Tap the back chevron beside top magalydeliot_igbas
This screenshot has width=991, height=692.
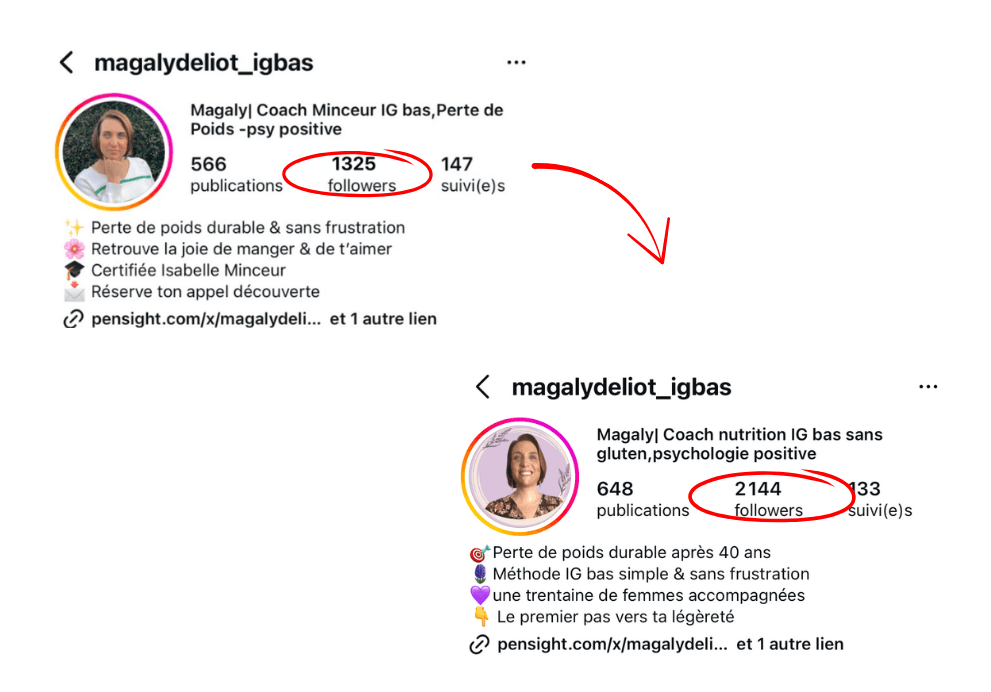click(x=66, y=63)
